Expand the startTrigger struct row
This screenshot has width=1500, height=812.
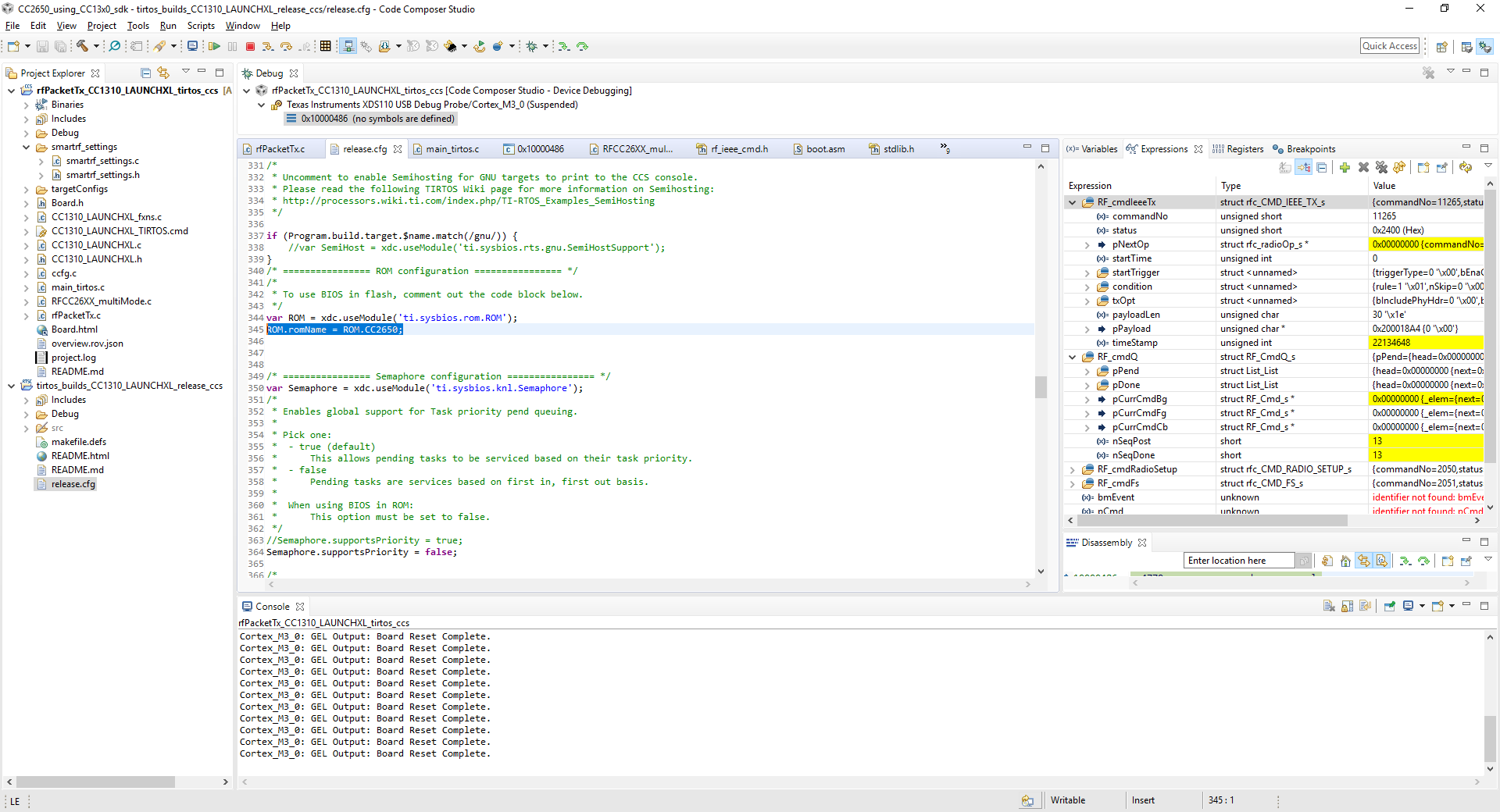[1087, 272]
